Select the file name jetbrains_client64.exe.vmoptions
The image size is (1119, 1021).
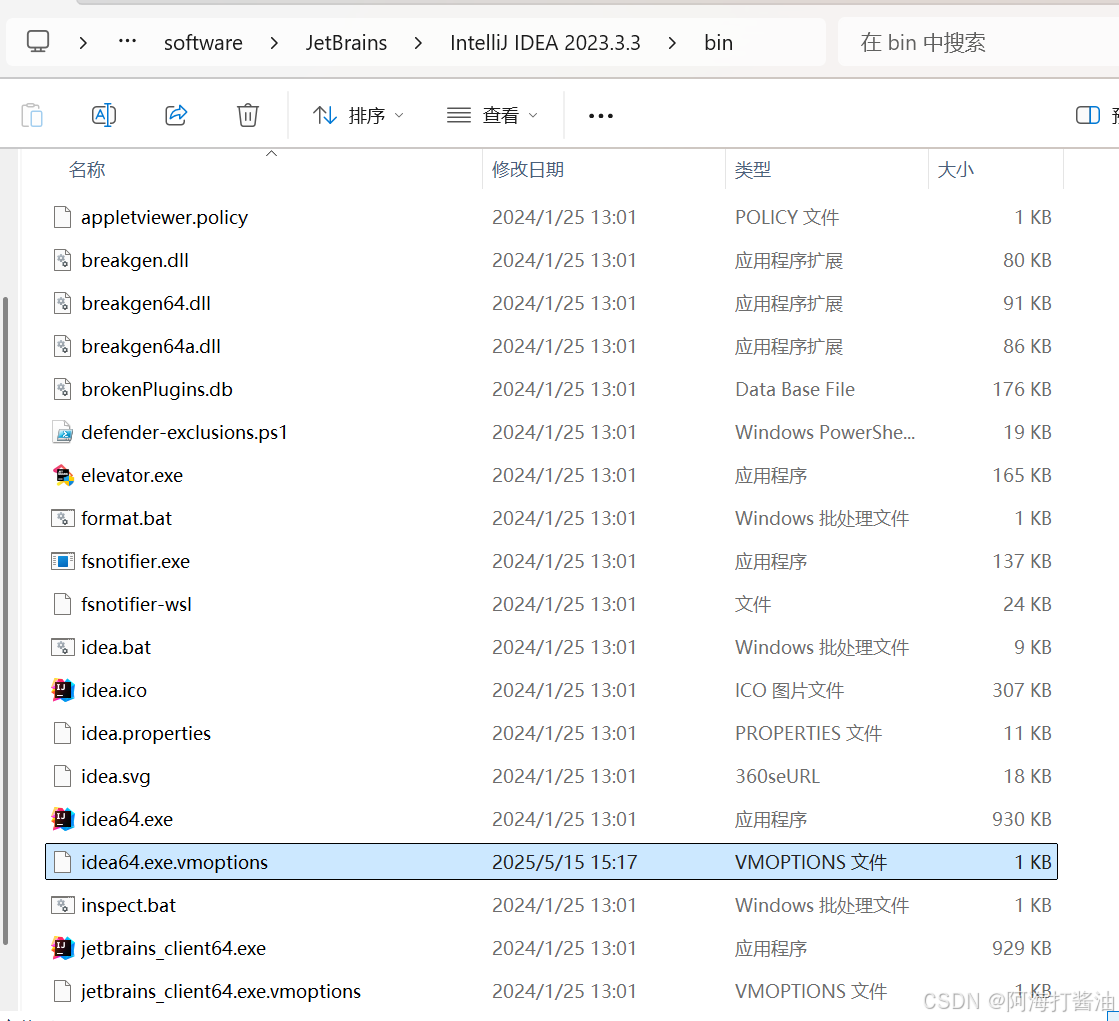click(221, 991)
